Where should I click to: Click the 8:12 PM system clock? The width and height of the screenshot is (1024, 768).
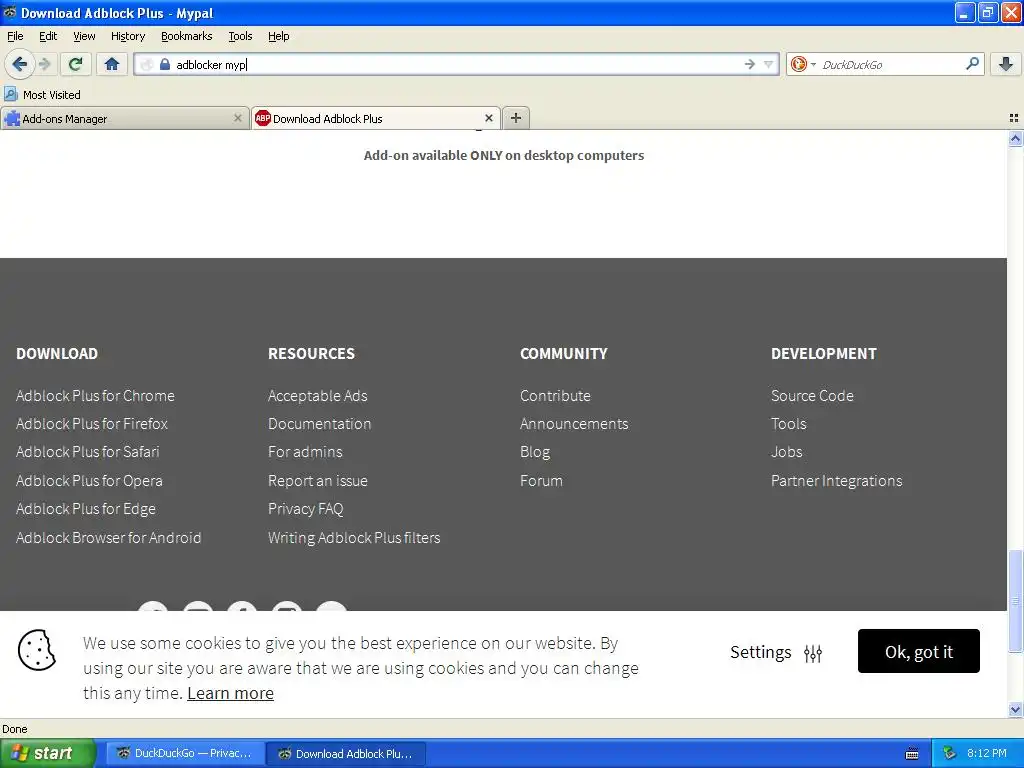pos(987,753)
